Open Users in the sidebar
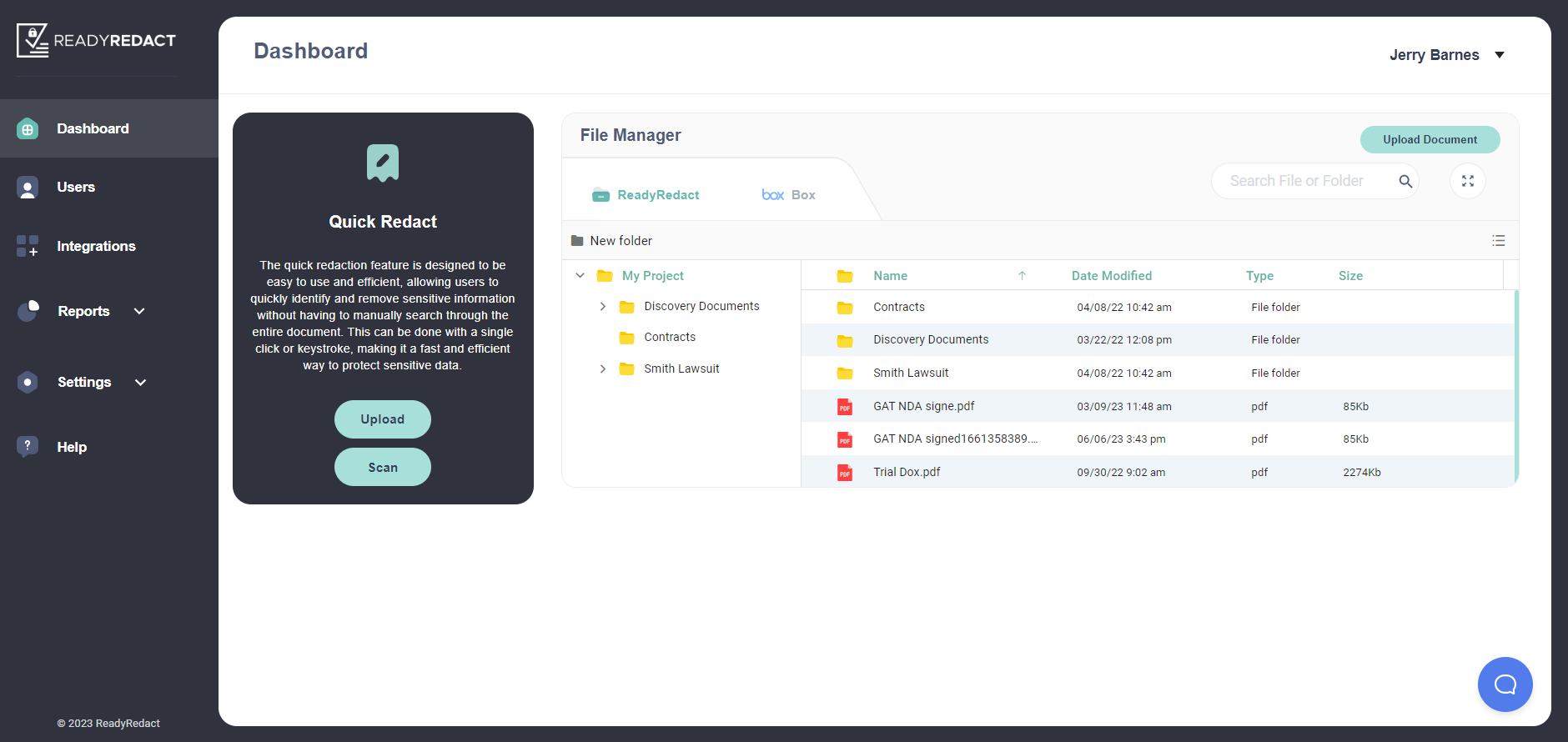1568x742 pixels. click(x=76, y=188)
